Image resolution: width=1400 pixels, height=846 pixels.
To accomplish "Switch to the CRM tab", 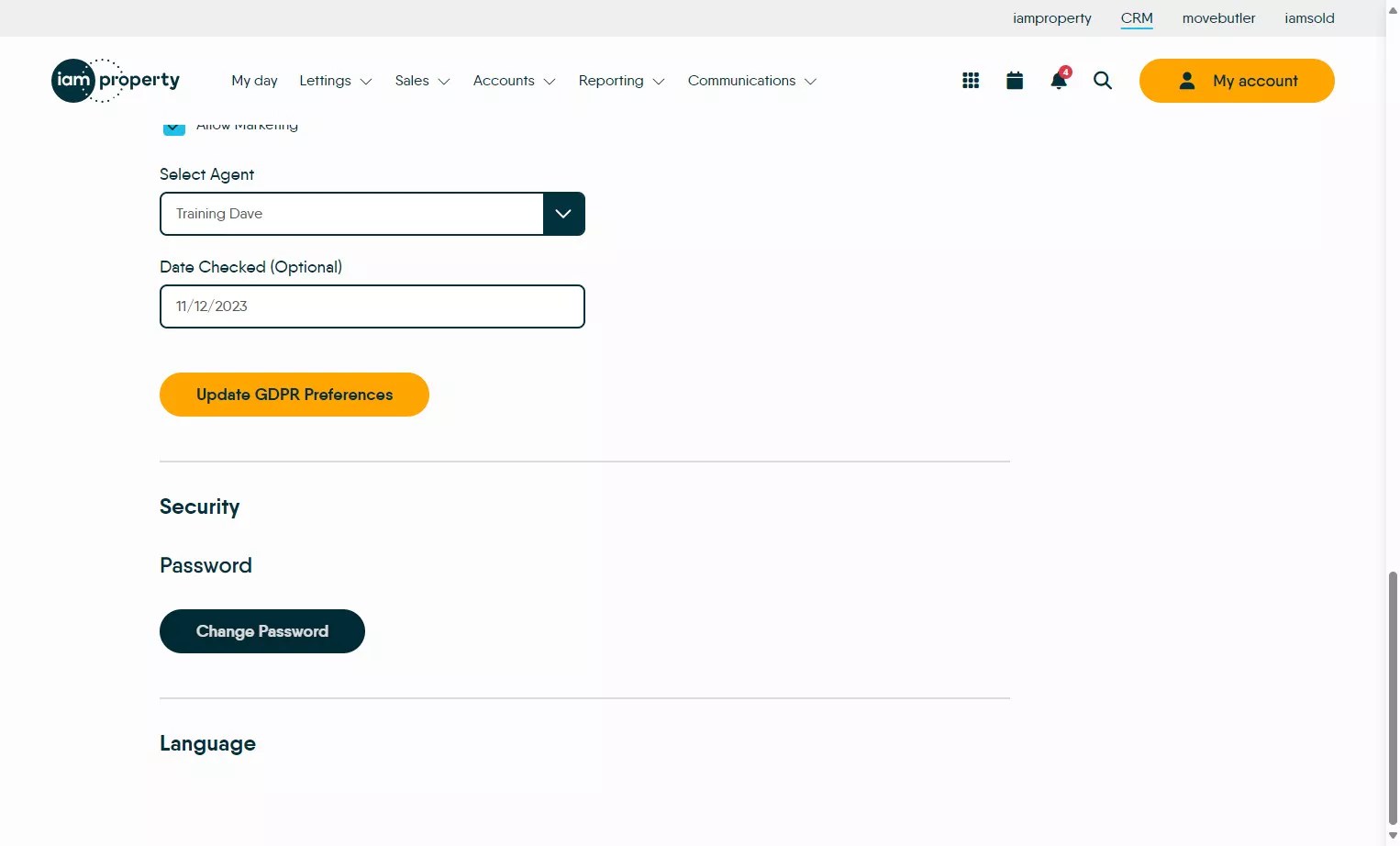I will (x=1137, y=17).
